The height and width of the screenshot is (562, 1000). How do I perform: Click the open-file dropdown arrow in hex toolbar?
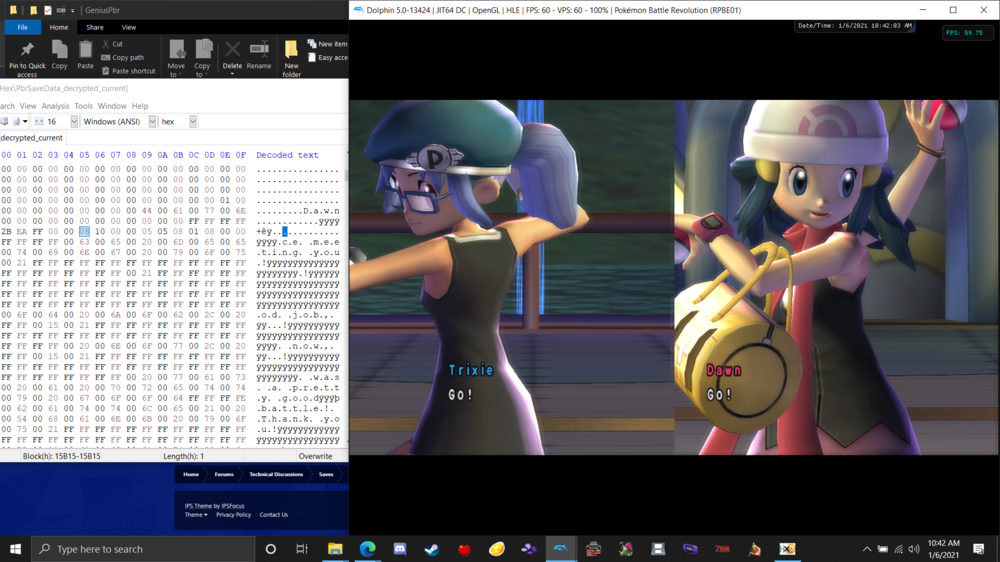pyautogui.click(x=25, y=121)
